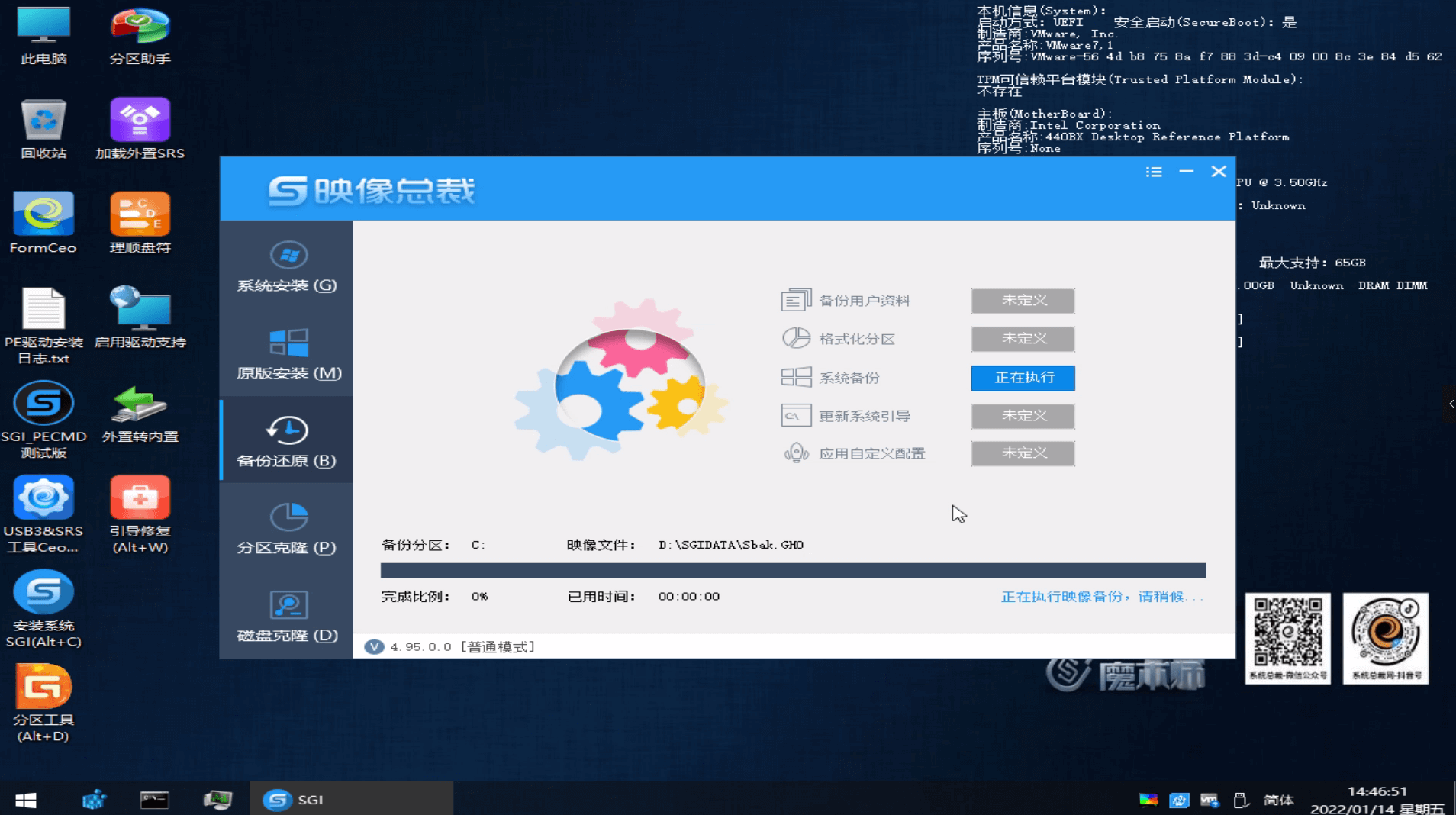1456x815 pixels.
Task: Launch FormCeo desktop icon
Action: pyautogui.click(x=43, y=223)
